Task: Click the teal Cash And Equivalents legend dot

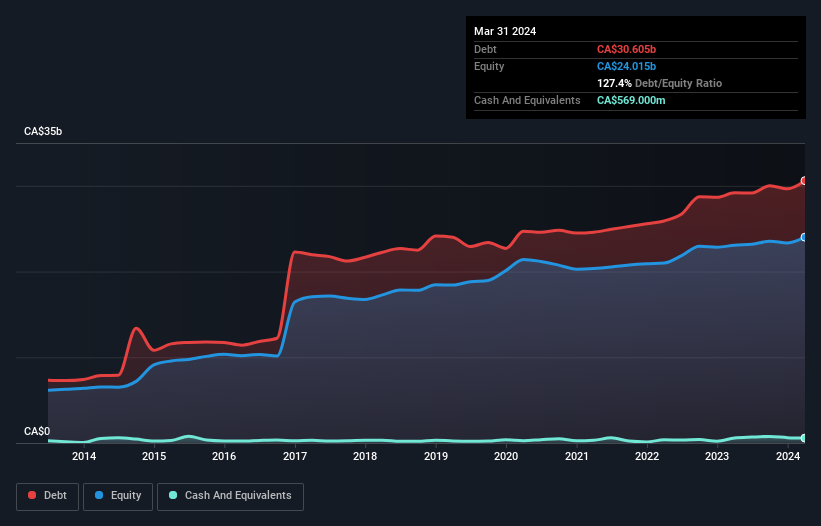Action: 173,495
